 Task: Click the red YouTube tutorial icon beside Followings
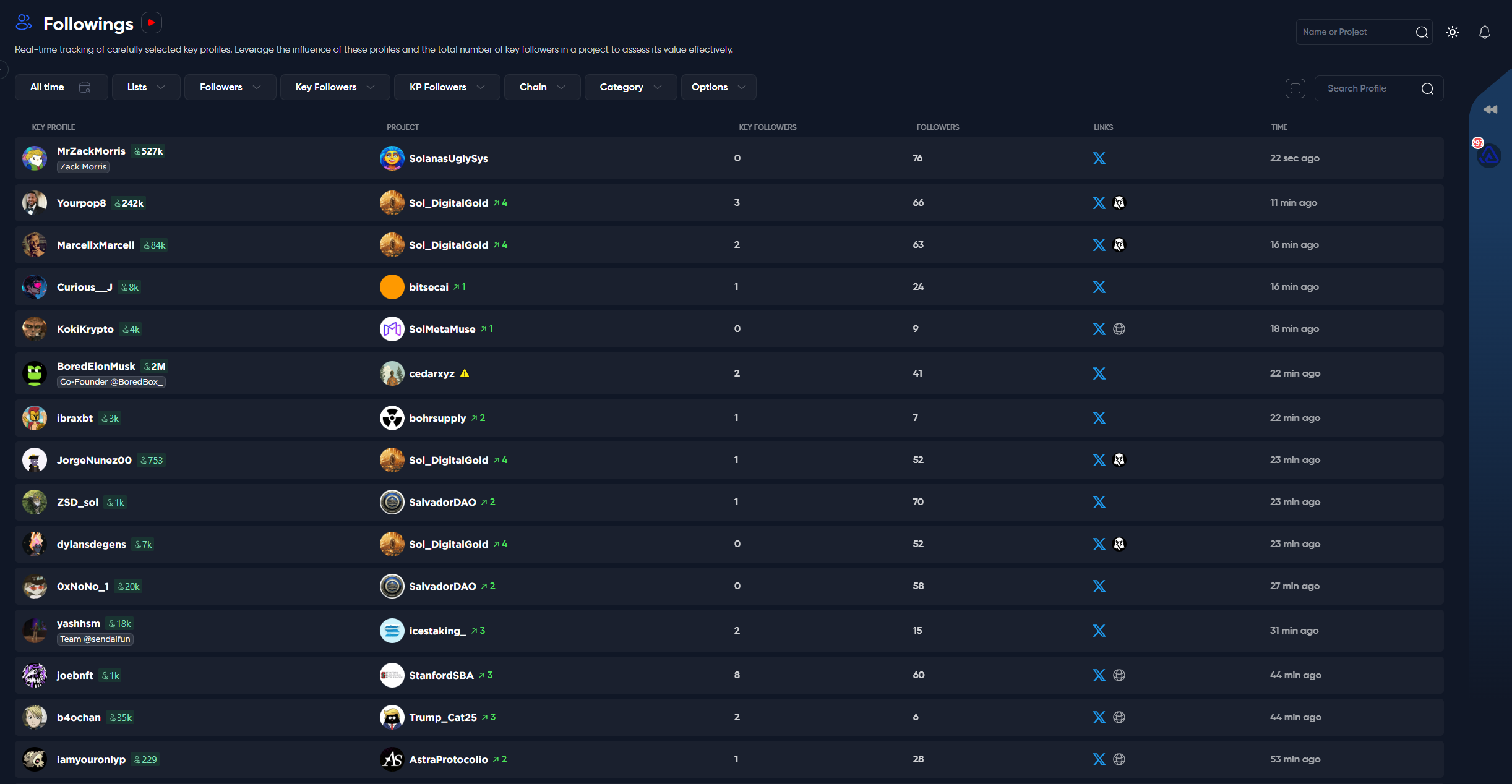(152, 23)
